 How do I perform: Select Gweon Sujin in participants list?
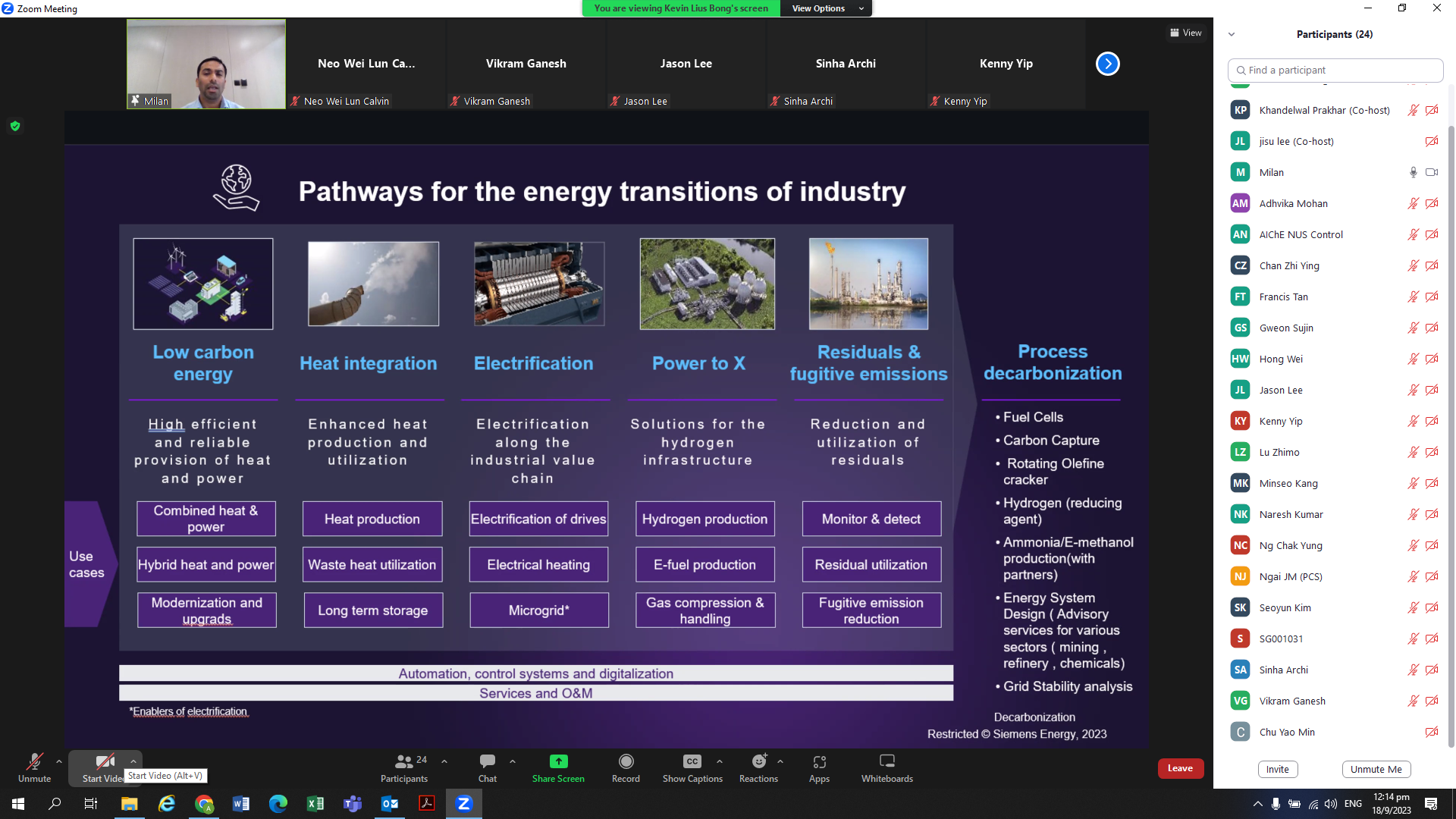1335,328
